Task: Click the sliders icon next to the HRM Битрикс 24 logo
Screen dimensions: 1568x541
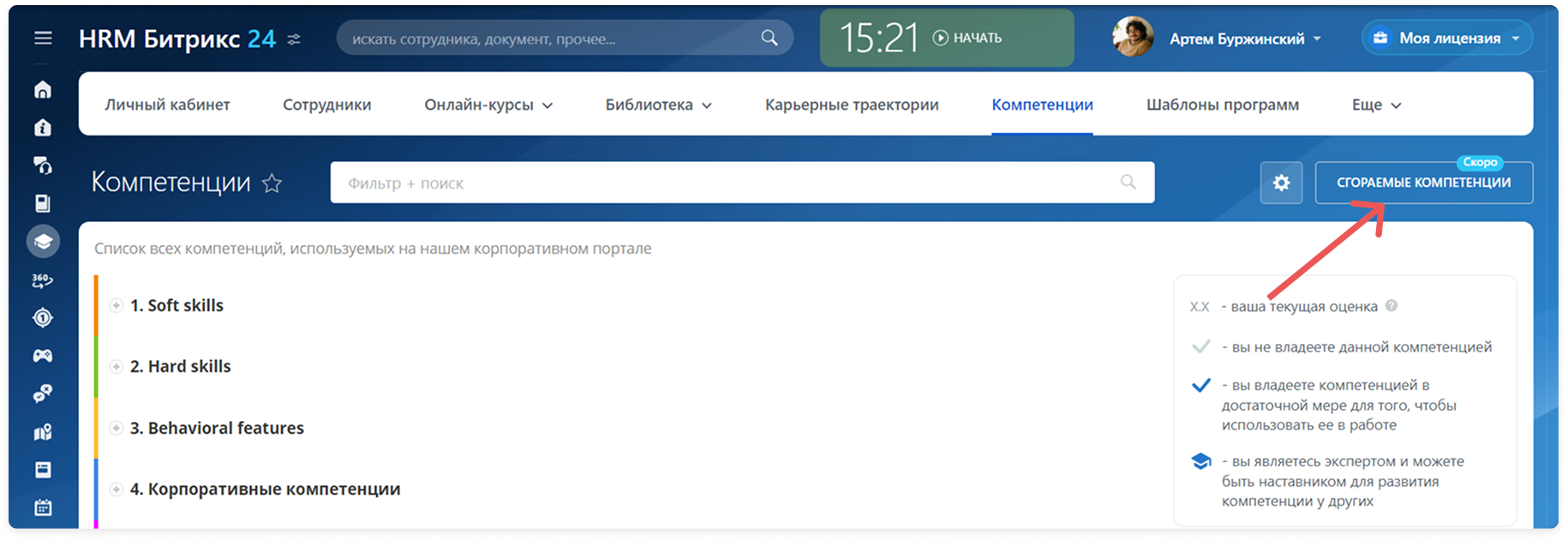Action: [x=294, y=39]
